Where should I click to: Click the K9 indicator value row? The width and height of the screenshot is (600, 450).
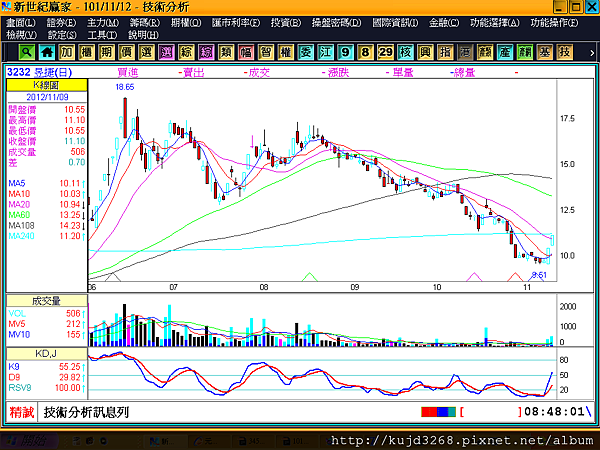[x=47, y=367]
